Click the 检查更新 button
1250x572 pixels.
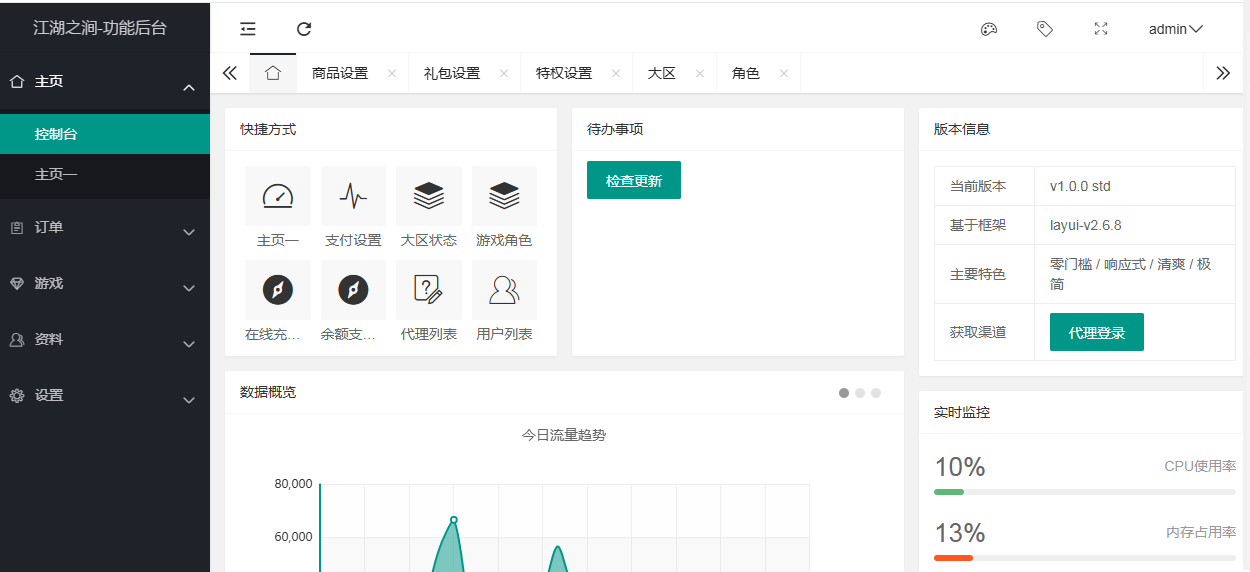(x=634, y=180)
